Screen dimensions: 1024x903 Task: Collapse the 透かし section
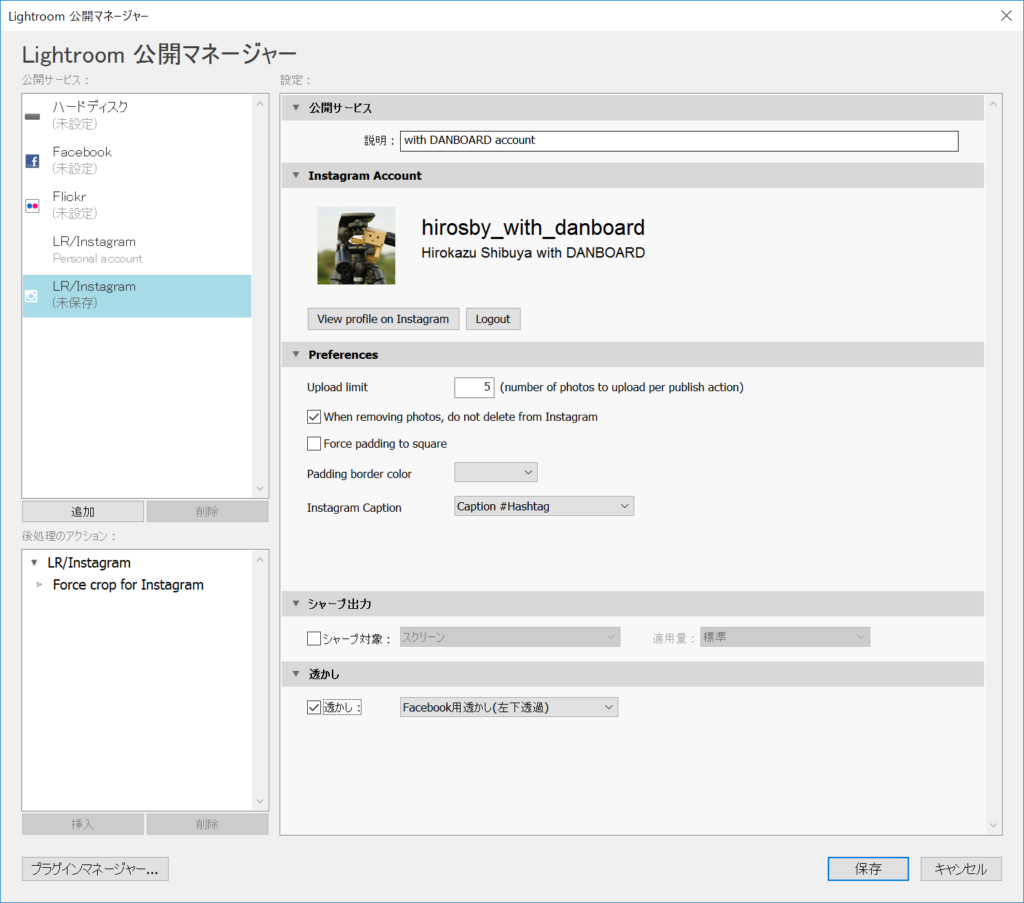[296, 674]
